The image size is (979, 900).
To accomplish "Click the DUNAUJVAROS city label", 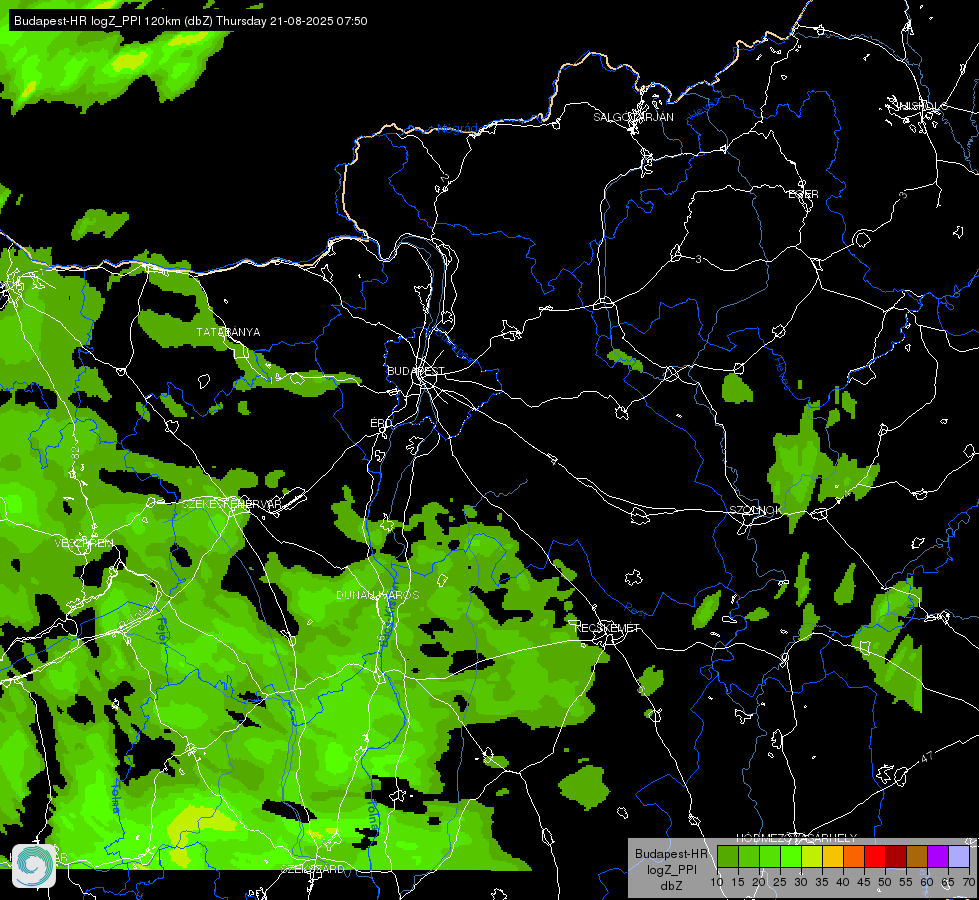I will [378, 595].
